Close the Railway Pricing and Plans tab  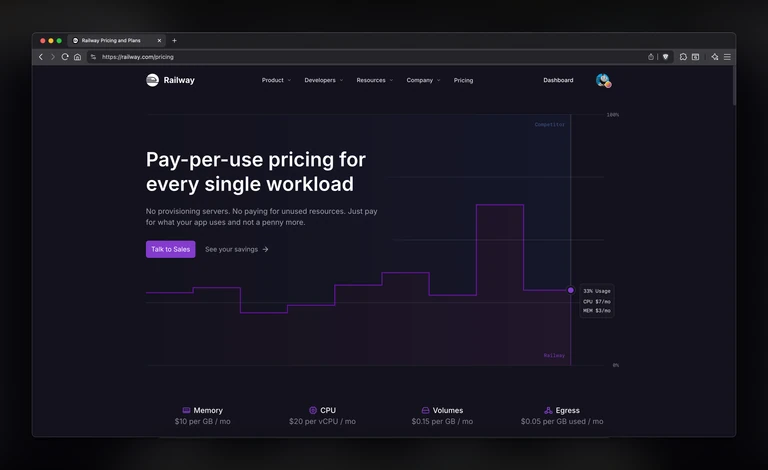159,41
